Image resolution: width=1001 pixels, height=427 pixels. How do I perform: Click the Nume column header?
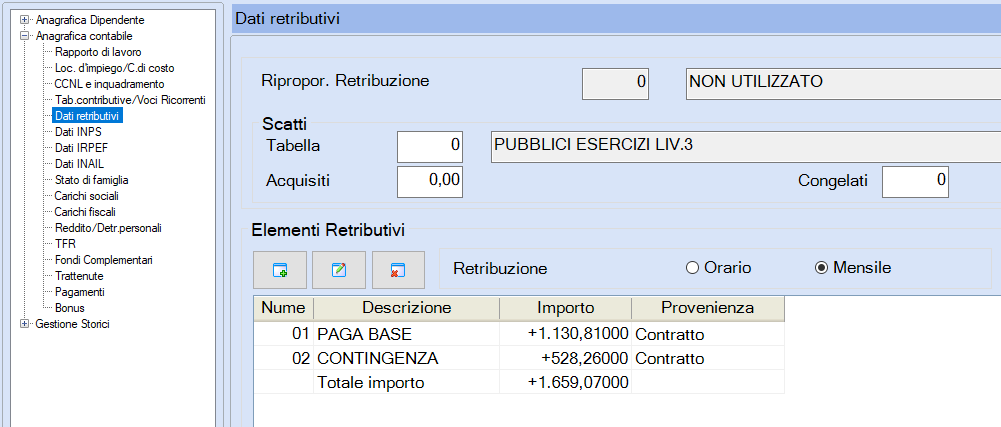tap(283, 308)
